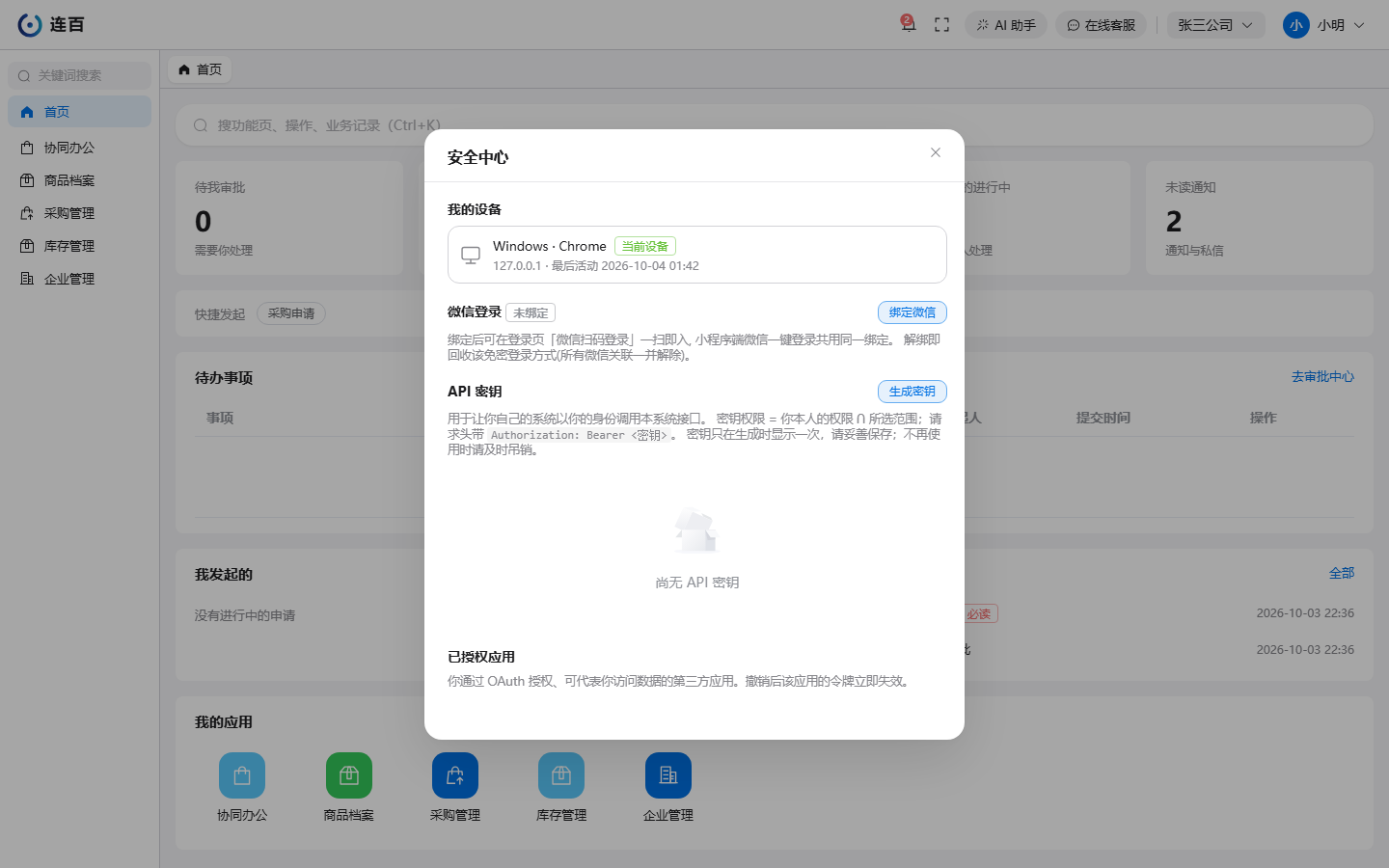Open 企业管理 in the sidebar
This screenshot has height=868, width=1389.
pyautogui.click(x=80, y=279)
